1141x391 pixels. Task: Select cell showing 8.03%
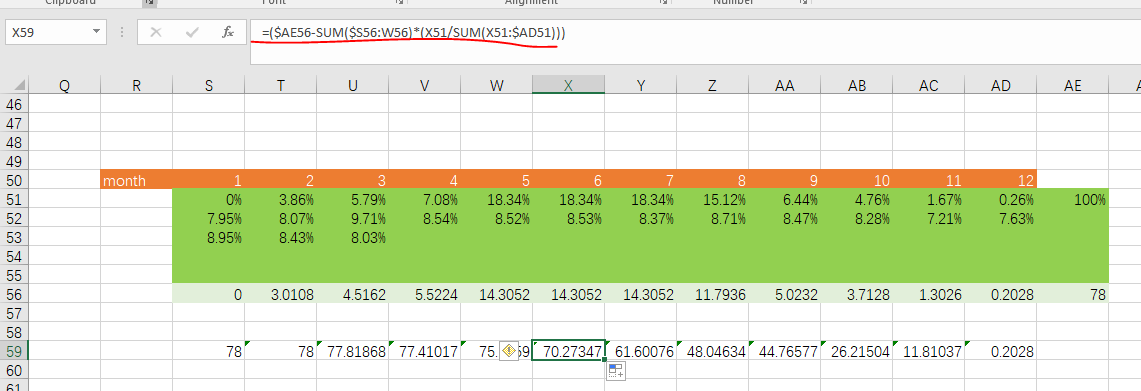(353, 237)
